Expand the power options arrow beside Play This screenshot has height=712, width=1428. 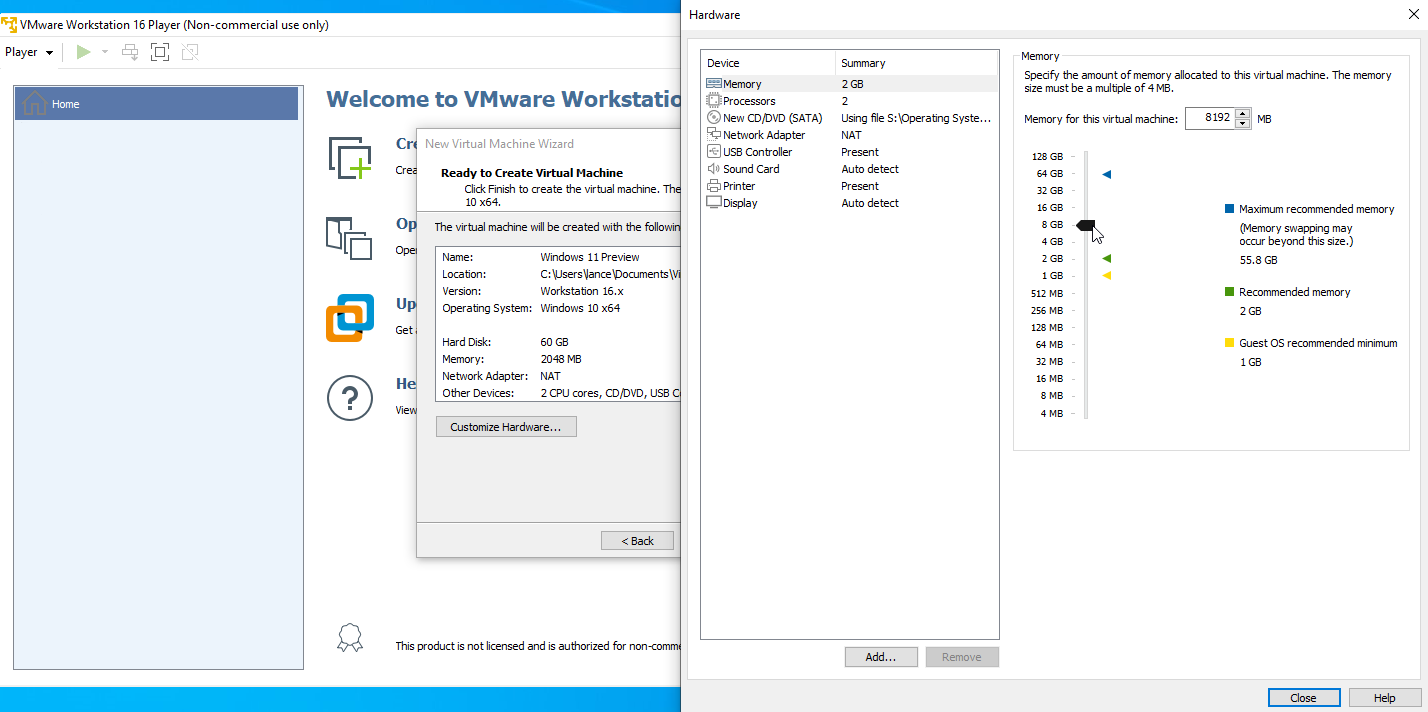pos(105,52)
